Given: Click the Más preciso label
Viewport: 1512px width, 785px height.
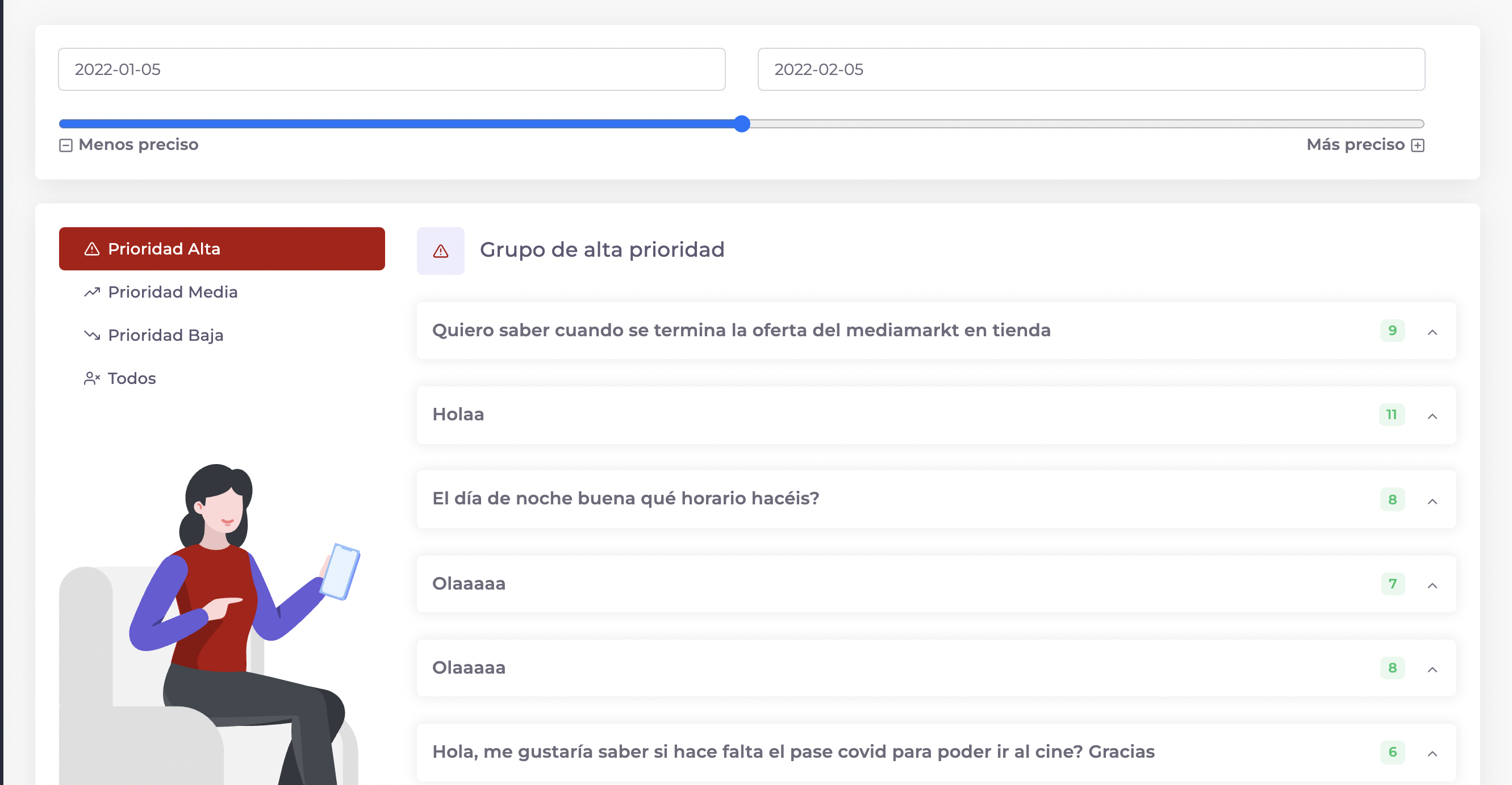Looking at the screenshot, I should tap(1355, 144).
